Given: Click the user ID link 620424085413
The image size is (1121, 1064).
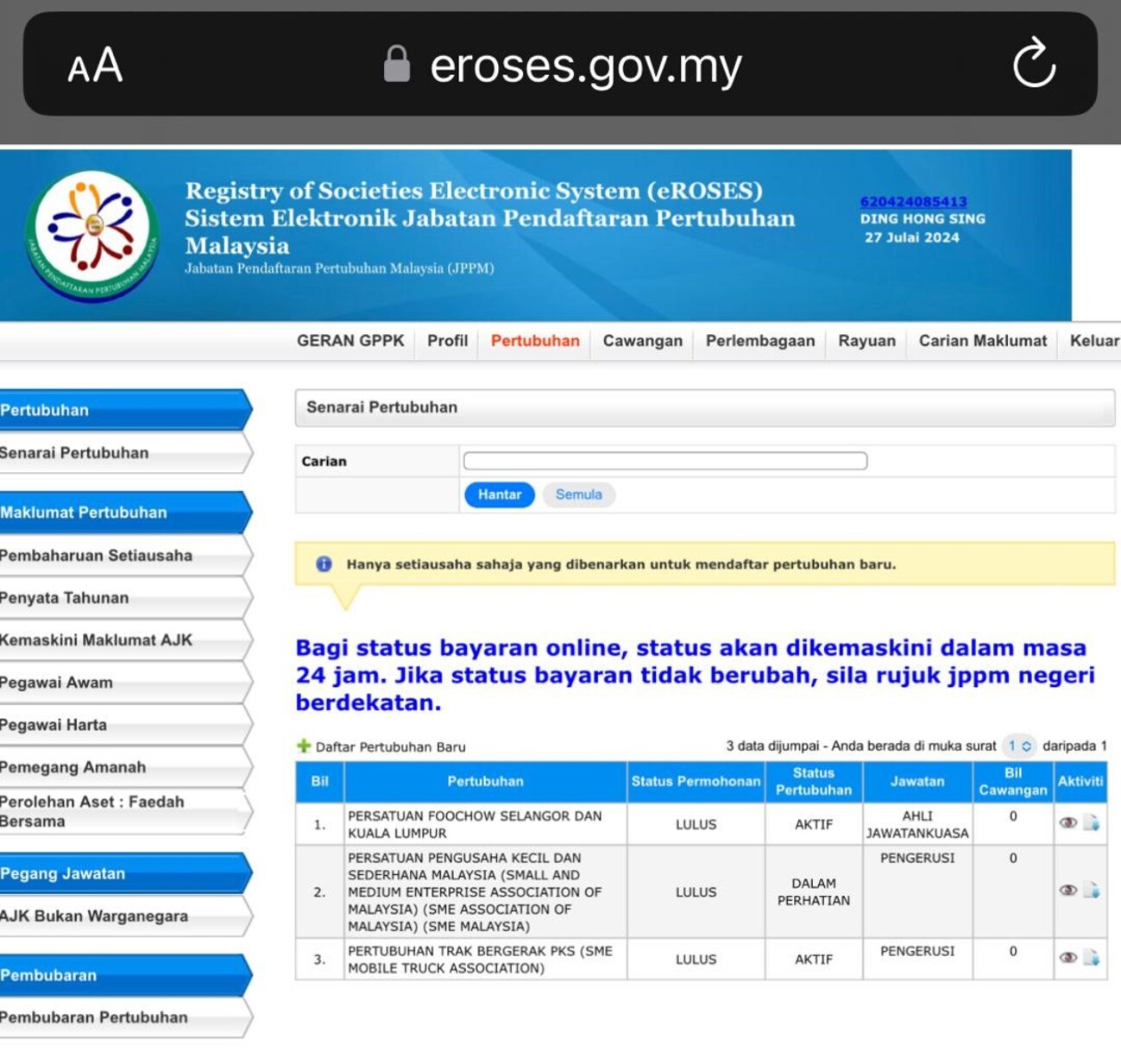Looking at the screenshot, I should 913,202.
